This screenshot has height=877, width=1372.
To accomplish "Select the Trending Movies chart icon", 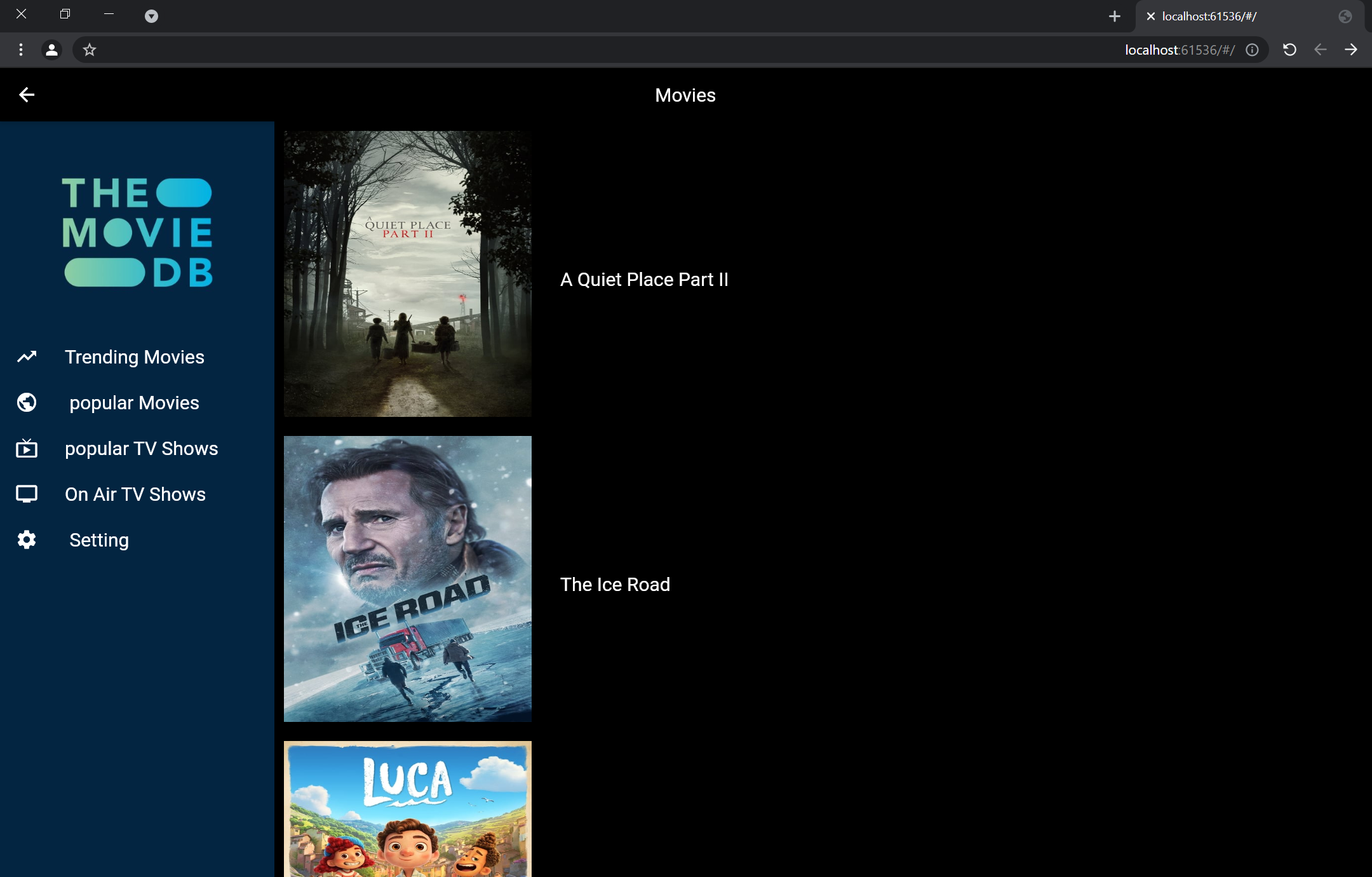I will tap(27, 357).
